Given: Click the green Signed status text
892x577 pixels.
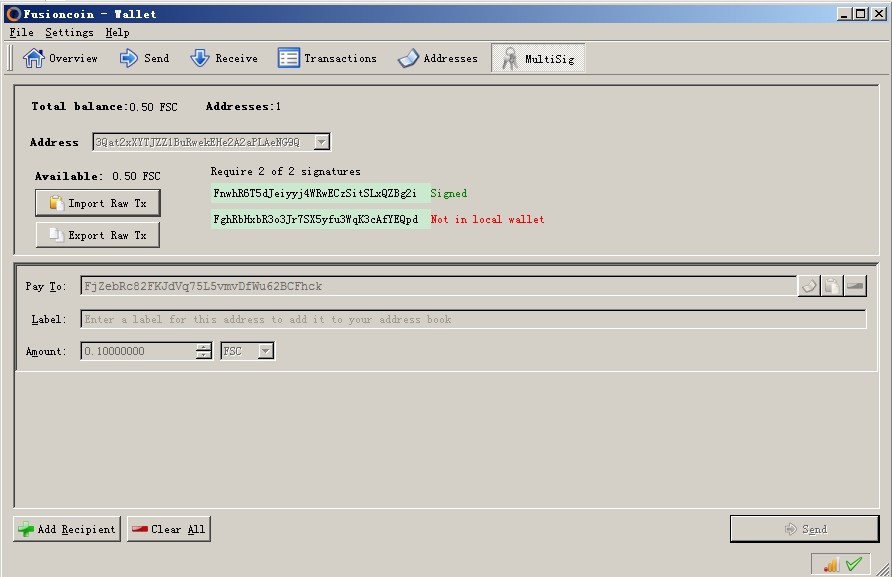Looking at the screenshot, I should (x=449, y=193).
